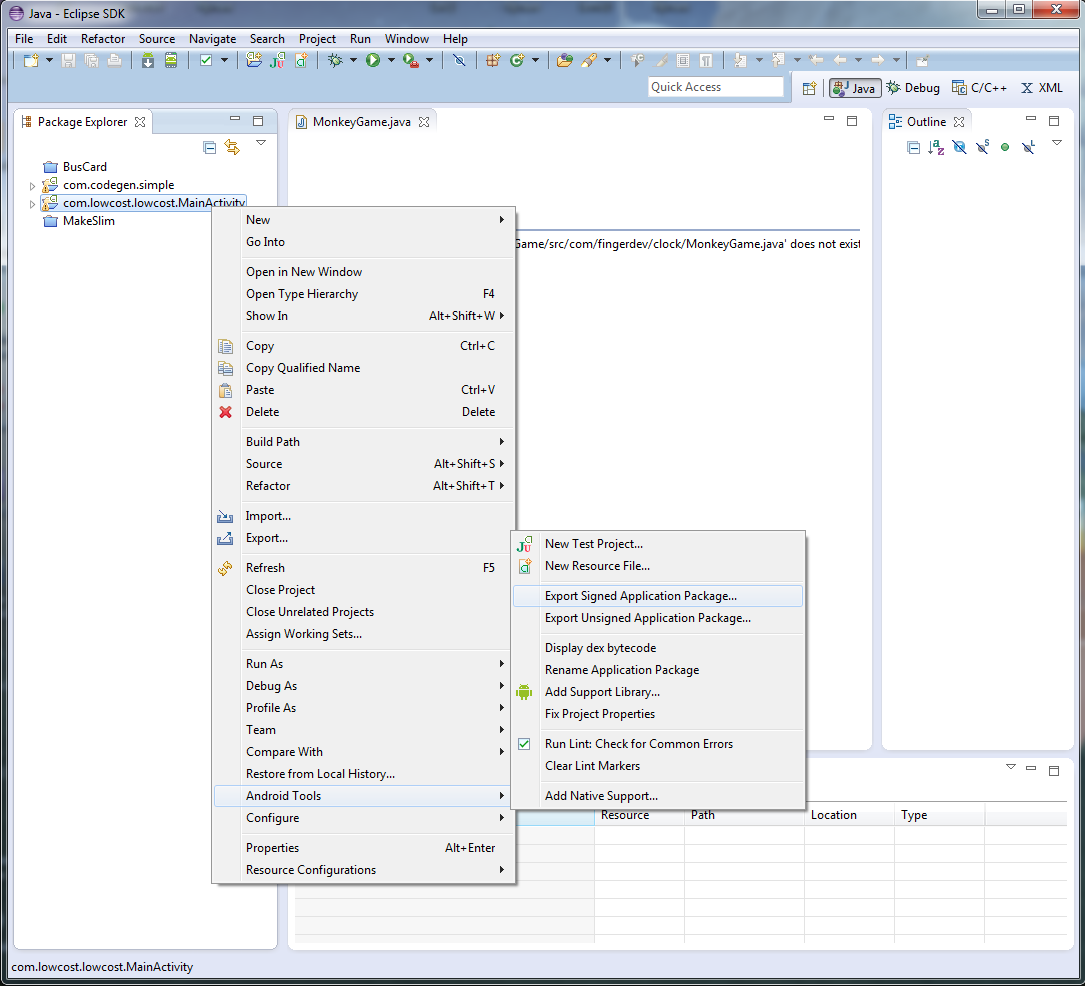Expand the com.codegen.simple project tree

(32, 186)
